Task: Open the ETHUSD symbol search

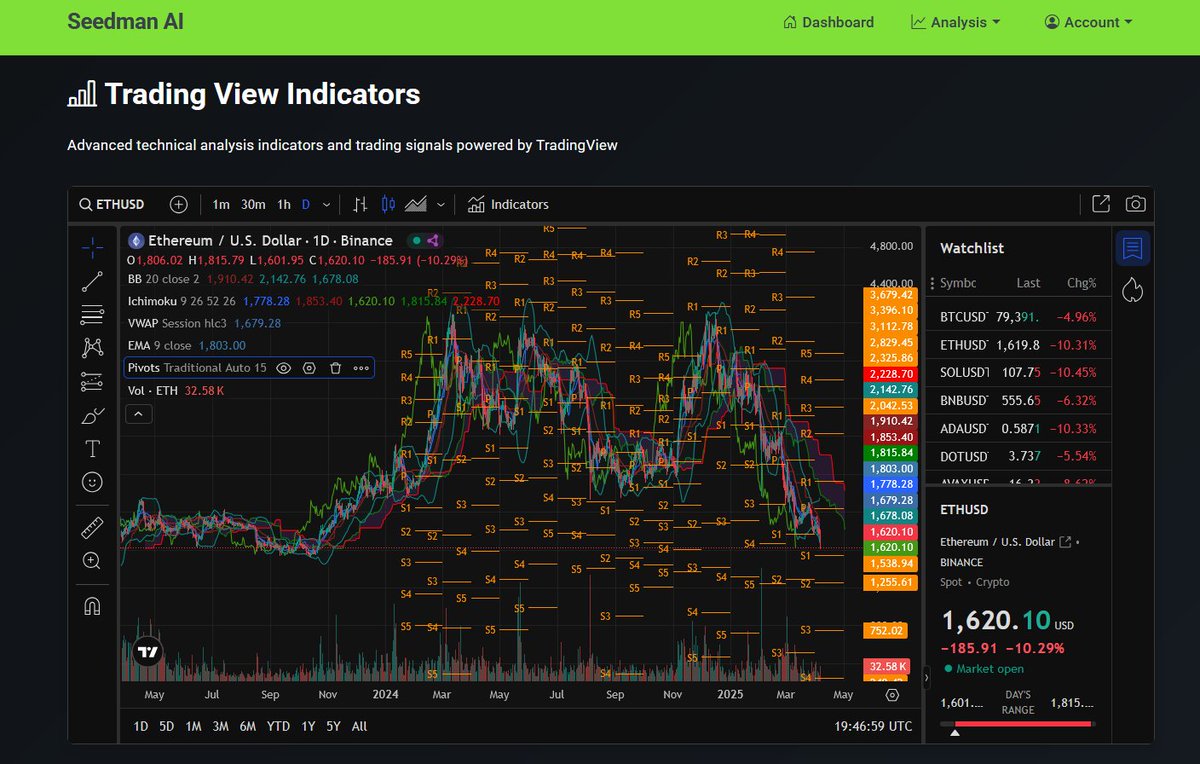Action: (x=112, y=204)
